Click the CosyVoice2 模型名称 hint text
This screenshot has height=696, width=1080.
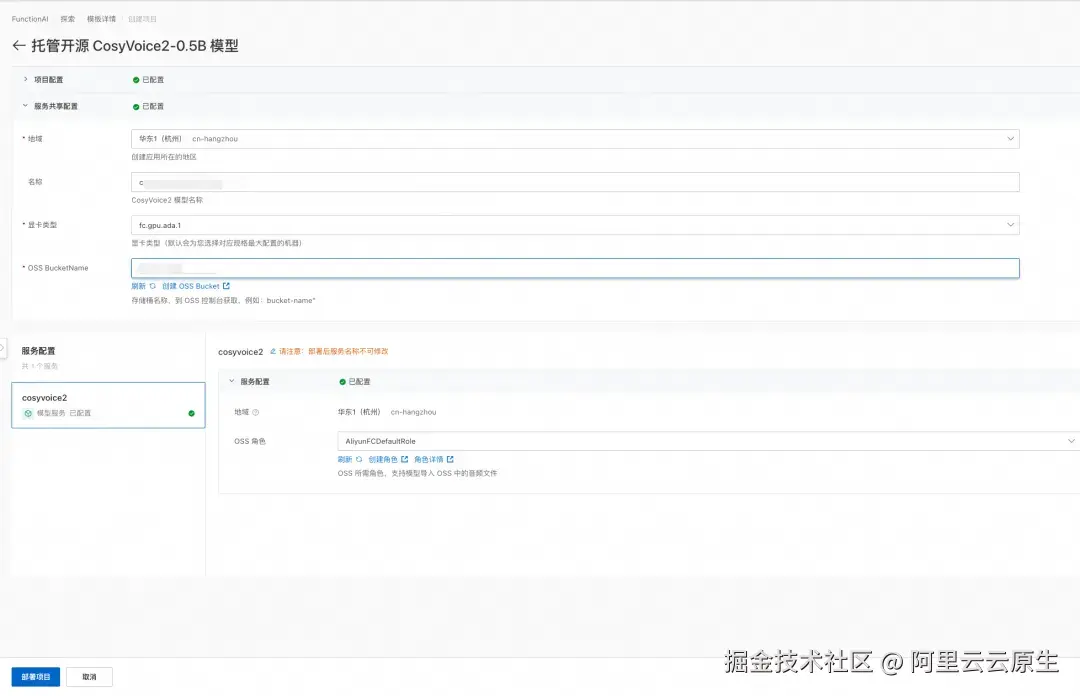(167, 200)
